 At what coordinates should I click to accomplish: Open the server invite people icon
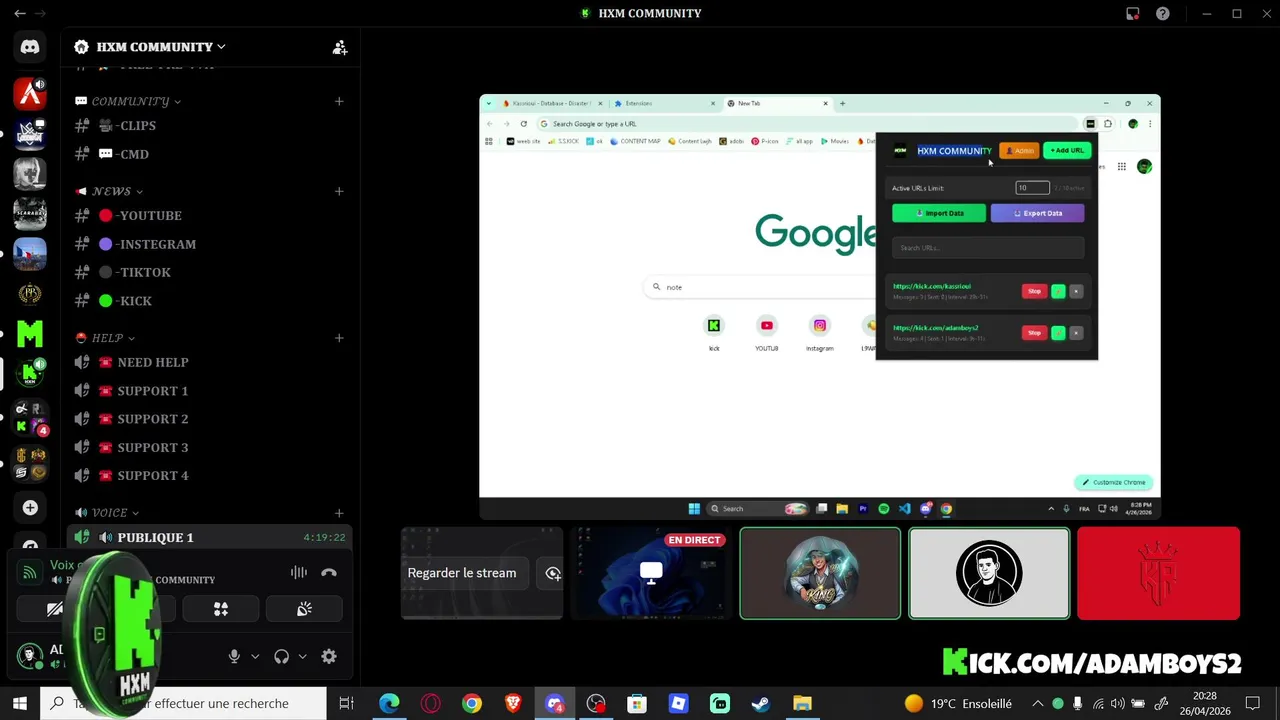tap(340, 47)
